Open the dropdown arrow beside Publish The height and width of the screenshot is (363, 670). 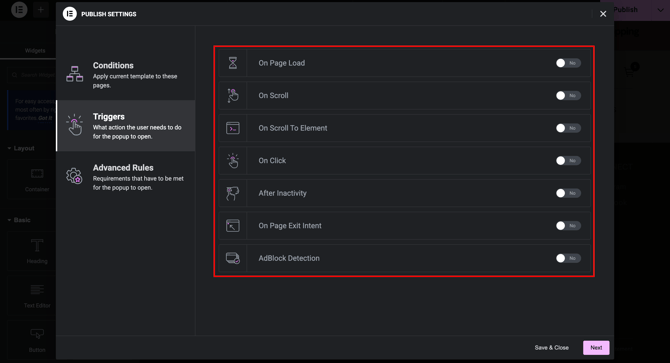coord(660,10)
